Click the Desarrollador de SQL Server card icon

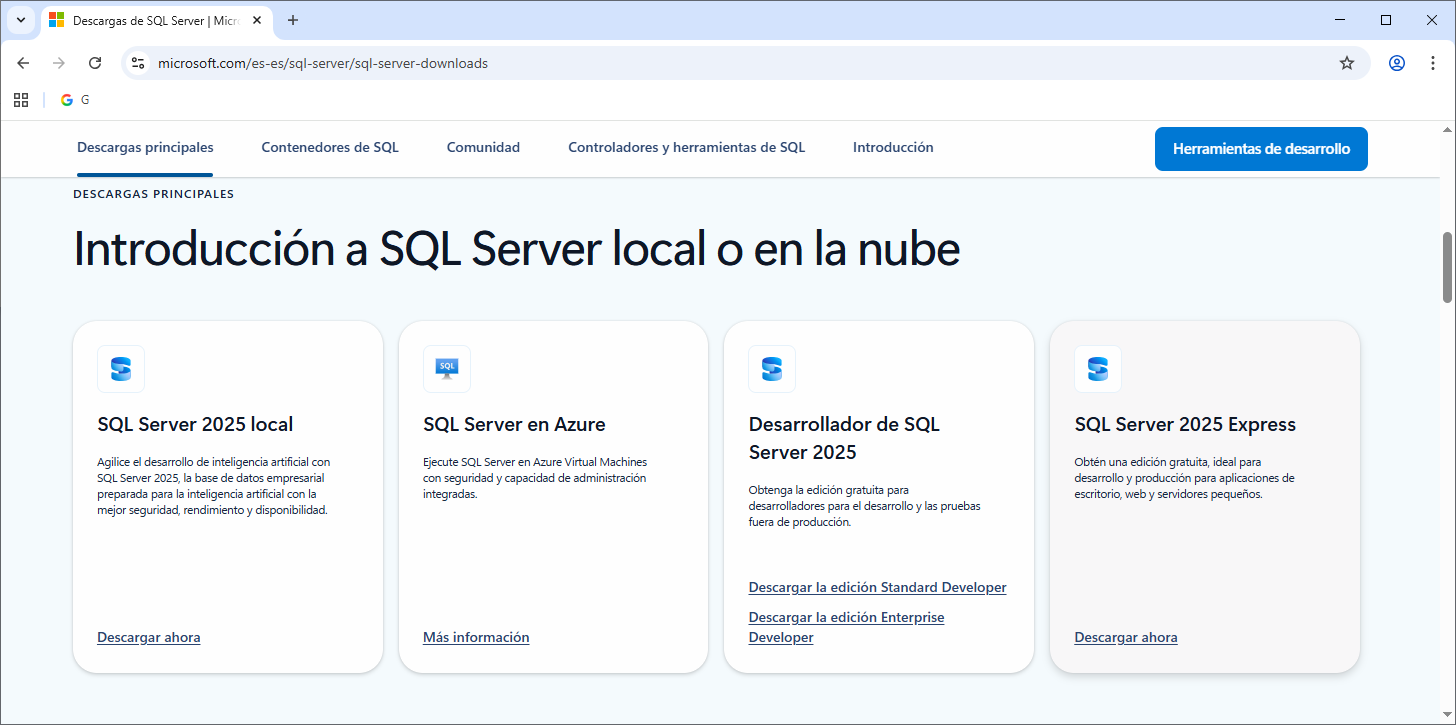coord(772,369)
